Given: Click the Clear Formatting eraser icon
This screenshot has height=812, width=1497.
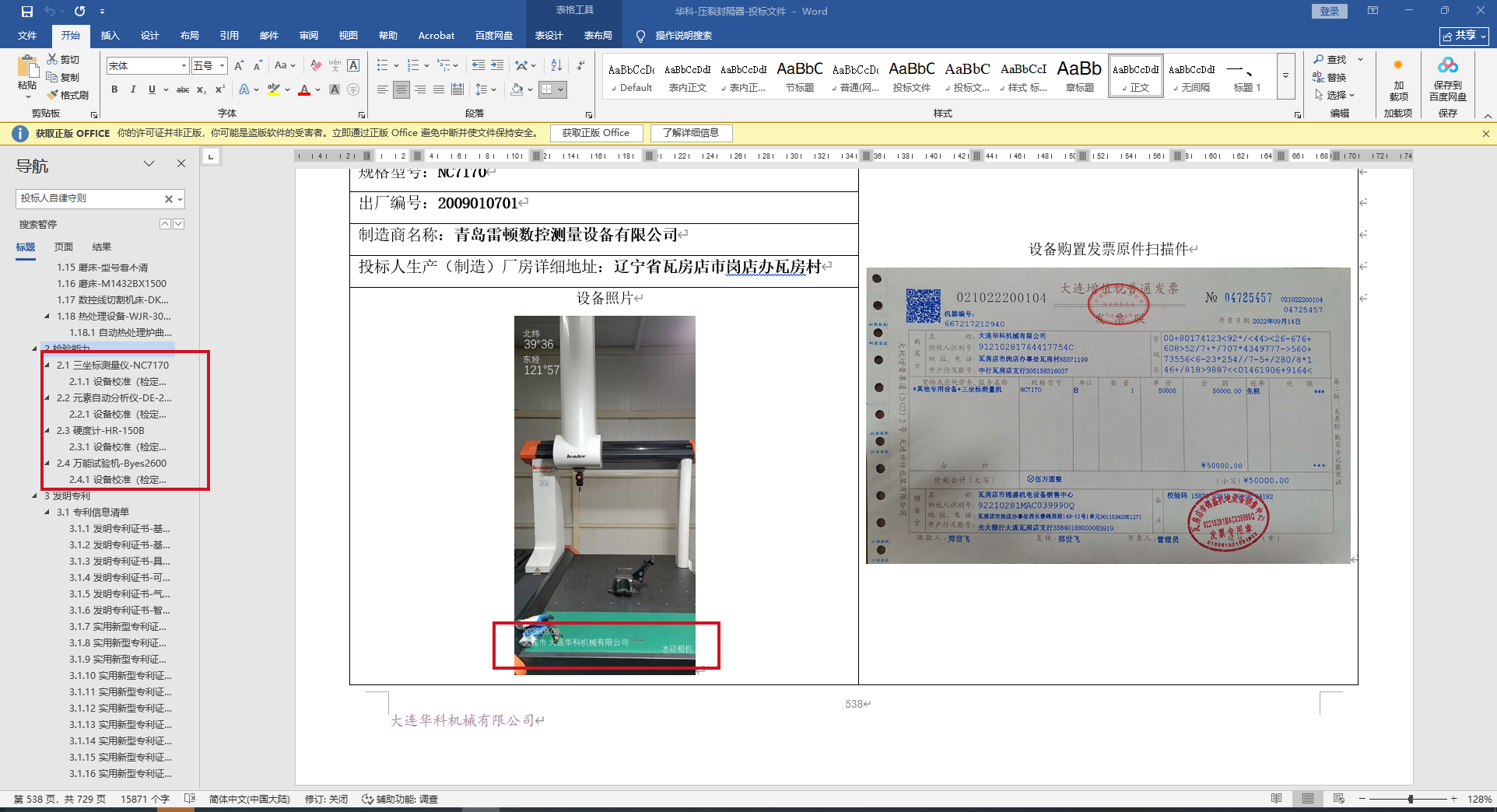Looking at the screenshot, I should (x=316, y=65).
